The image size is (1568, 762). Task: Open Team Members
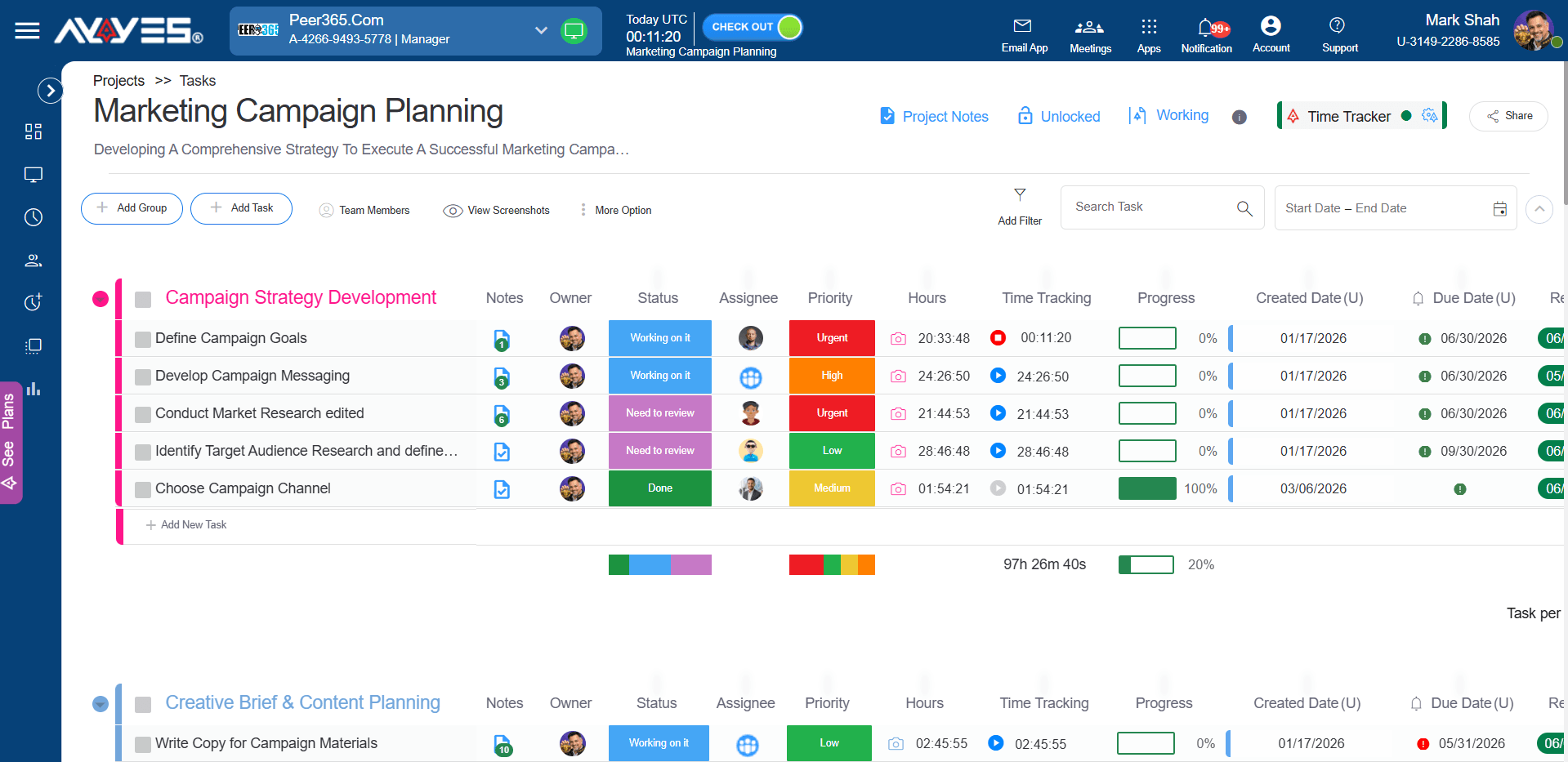coord(364,210)
